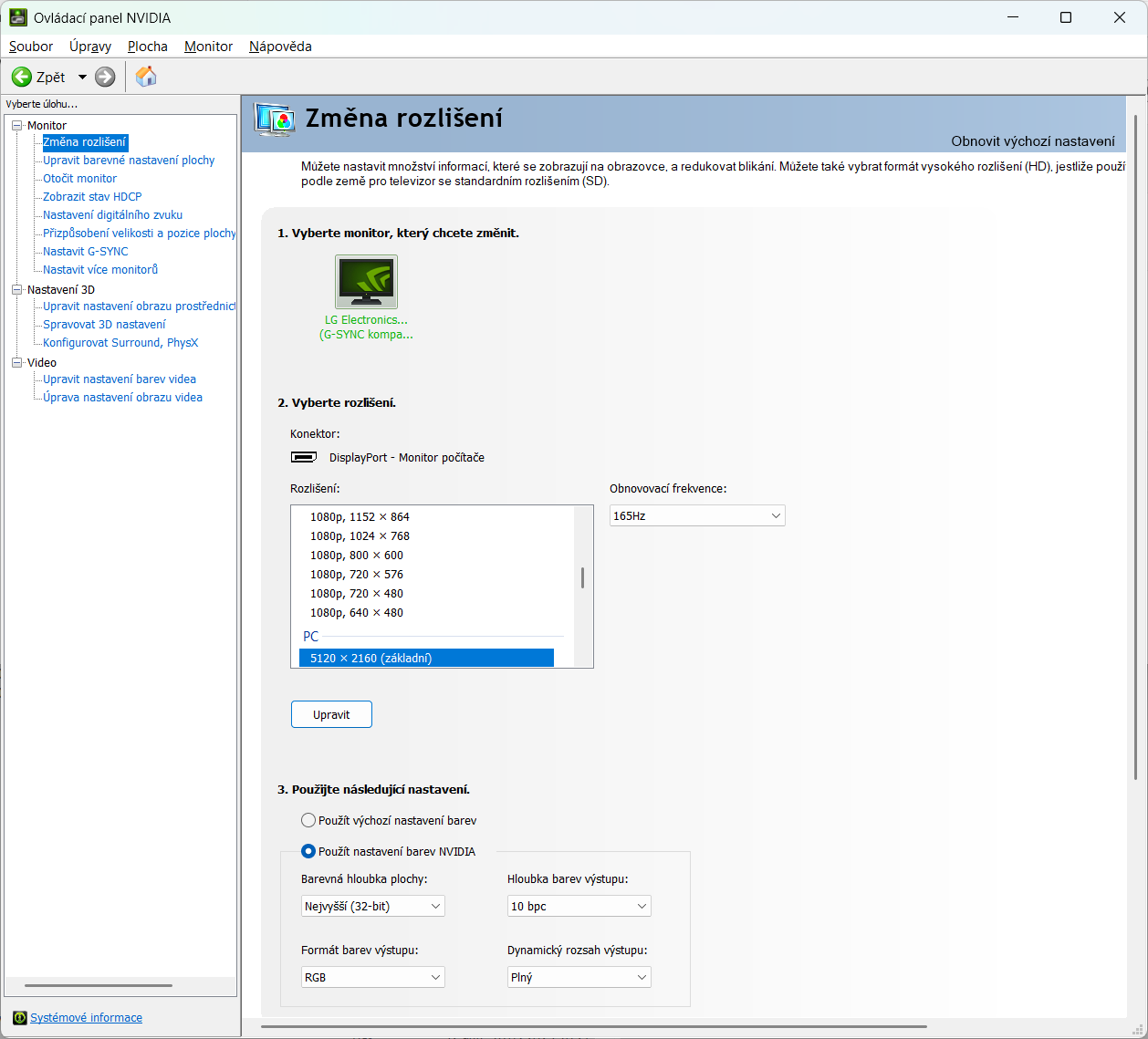1148x1039 pixels.
Task: Collapse the Nastavení 3D tree node
Action: point(16,289)
